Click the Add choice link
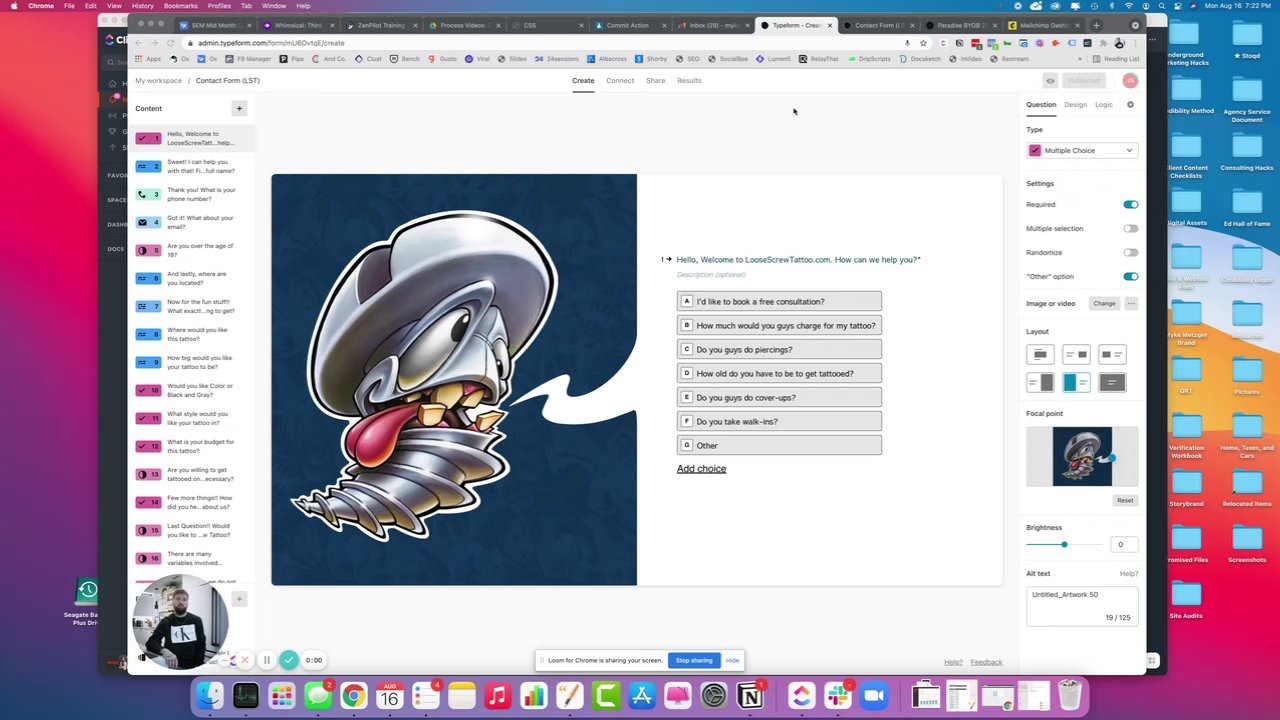This screenshot has height=720, width=1280. 701,468
